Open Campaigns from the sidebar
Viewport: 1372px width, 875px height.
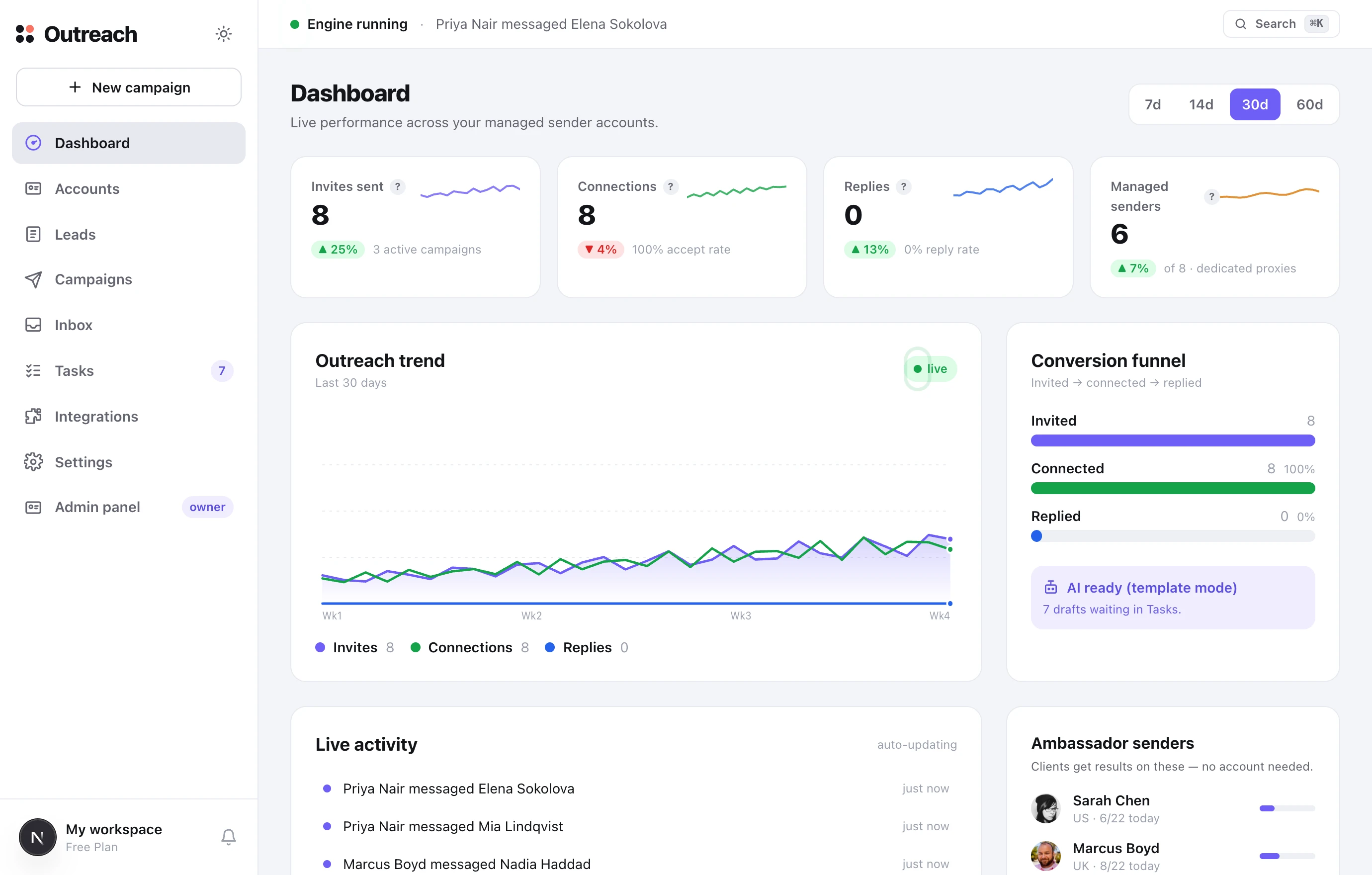pyautogui.click(x=129, y=279)
